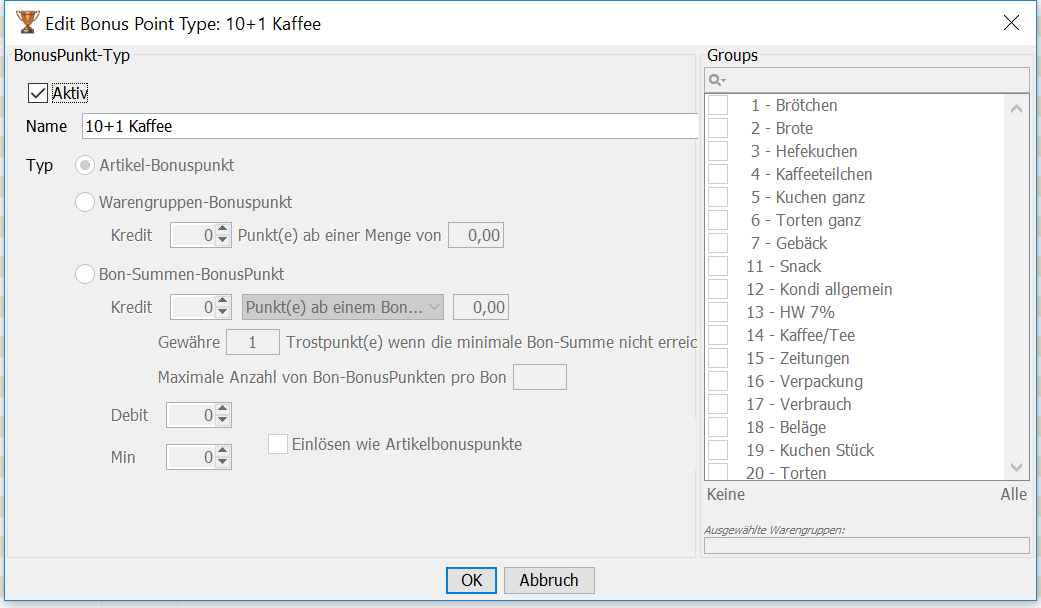1041x608 pixels.
Task: Click the Name field with 10+1 Kaffee
Action: 388,127
